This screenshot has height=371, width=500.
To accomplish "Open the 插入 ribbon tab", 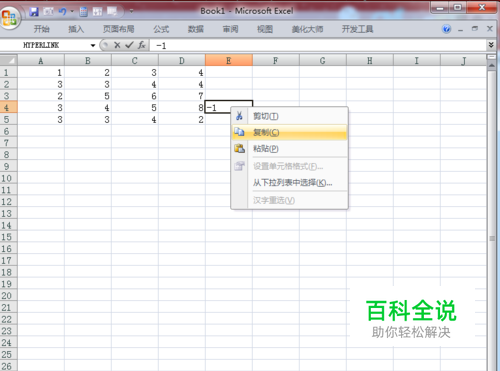I will [76, 29].
